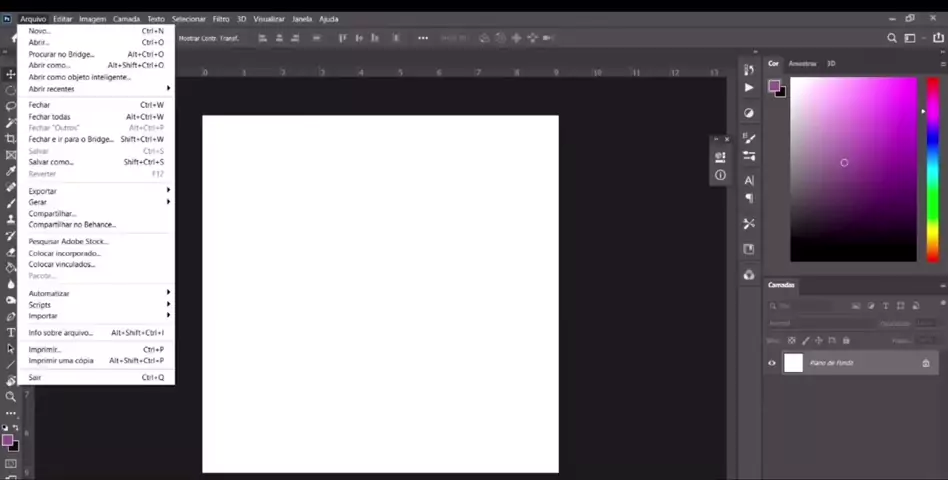Open the Filtro menu
Viewport: 948px width, 480px height.
(x=221, y=19)
